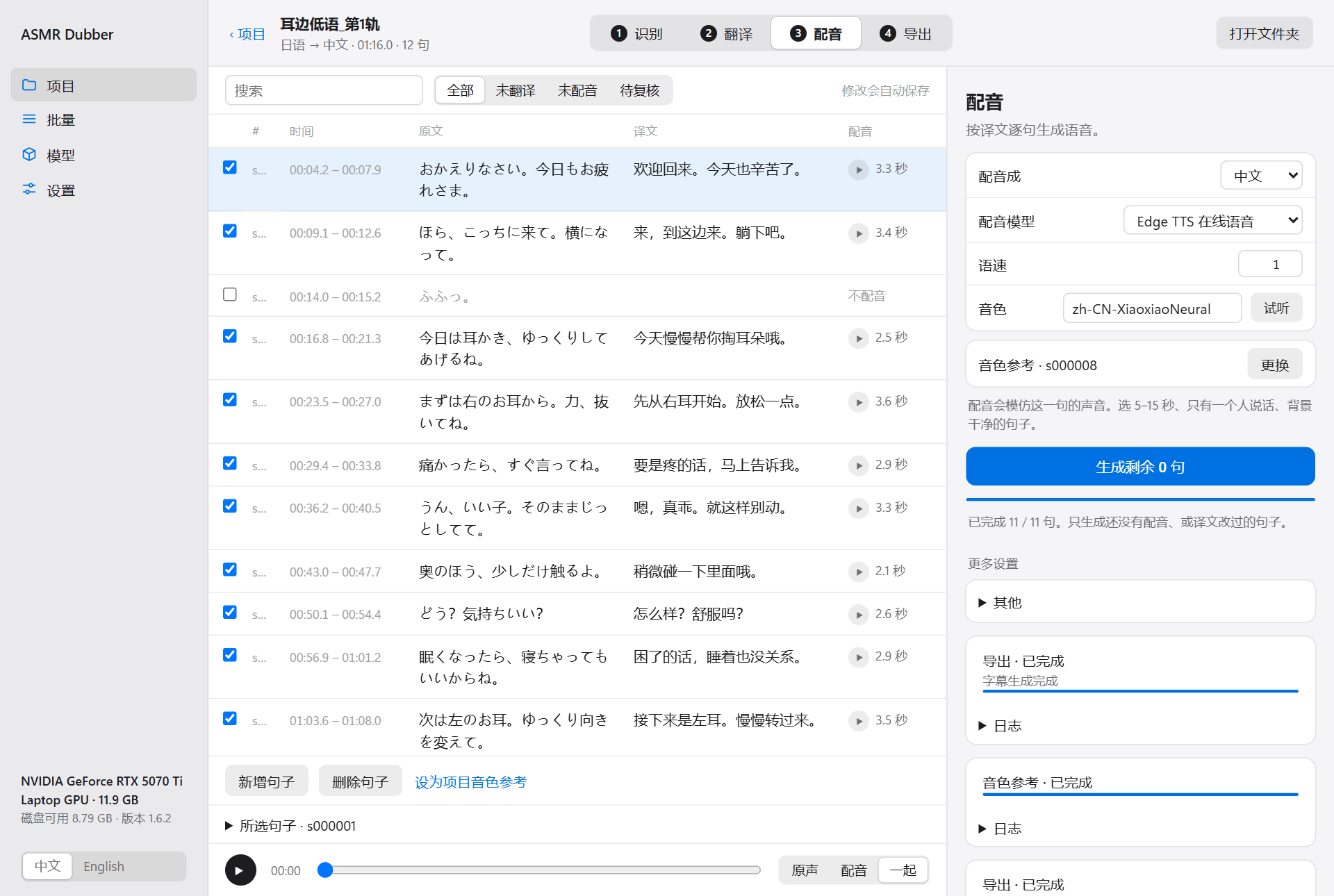
Task: Switch to step 2 翻译 tab
Action: (726, 33)
